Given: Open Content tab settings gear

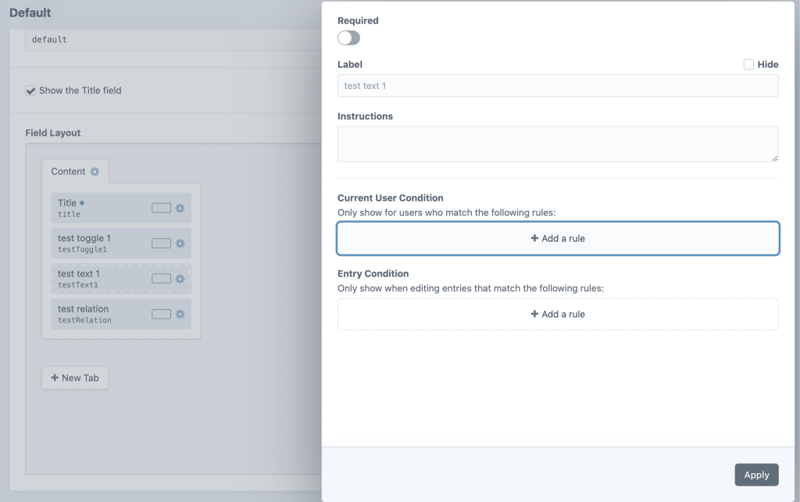Looking at the screenshot, I should tap(95, 172).
